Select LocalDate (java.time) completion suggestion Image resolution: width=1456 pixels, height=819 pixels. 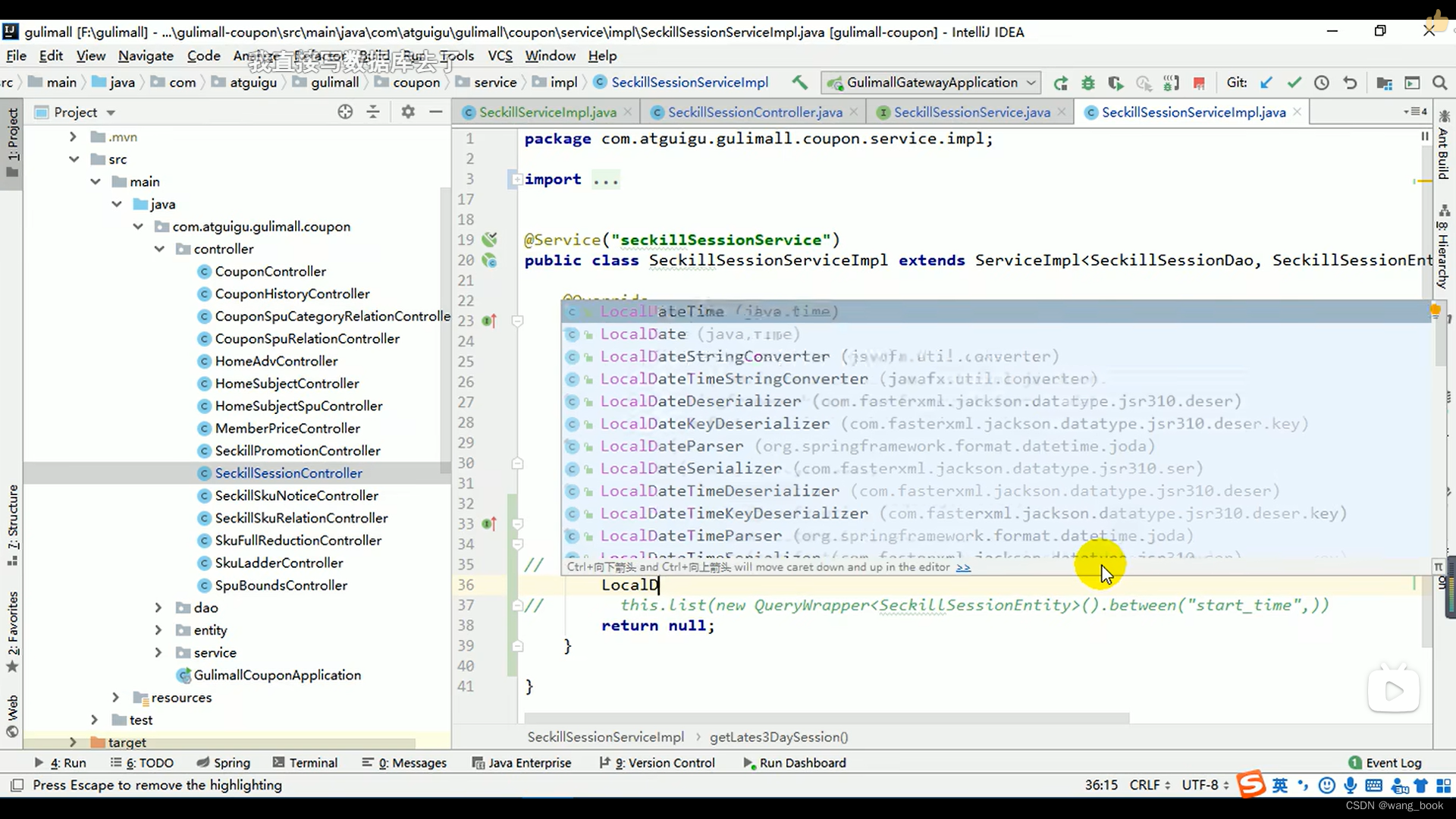643,334
